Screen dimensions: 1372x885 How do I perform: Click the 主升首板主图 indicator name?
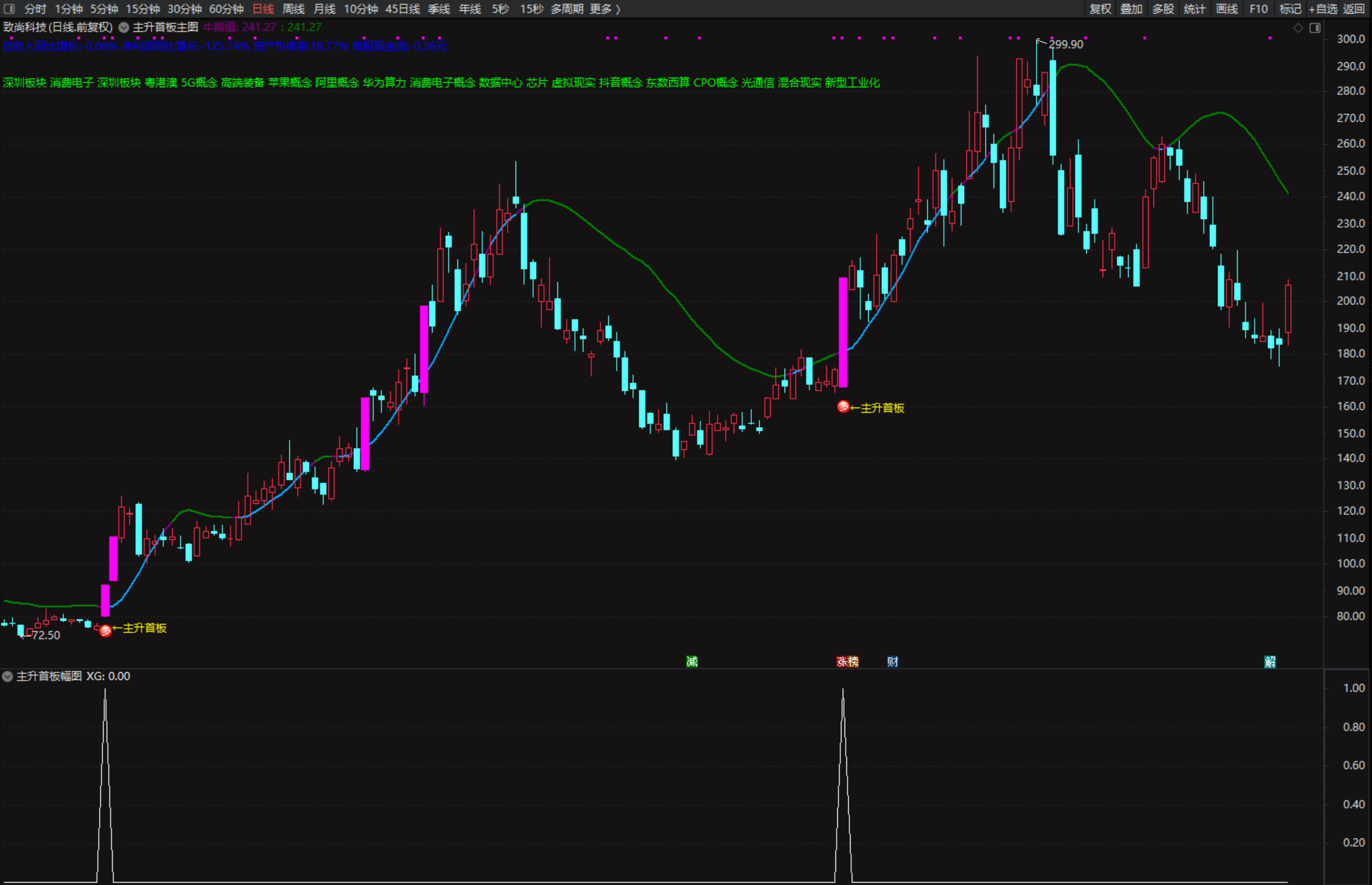tap(165, 27)
